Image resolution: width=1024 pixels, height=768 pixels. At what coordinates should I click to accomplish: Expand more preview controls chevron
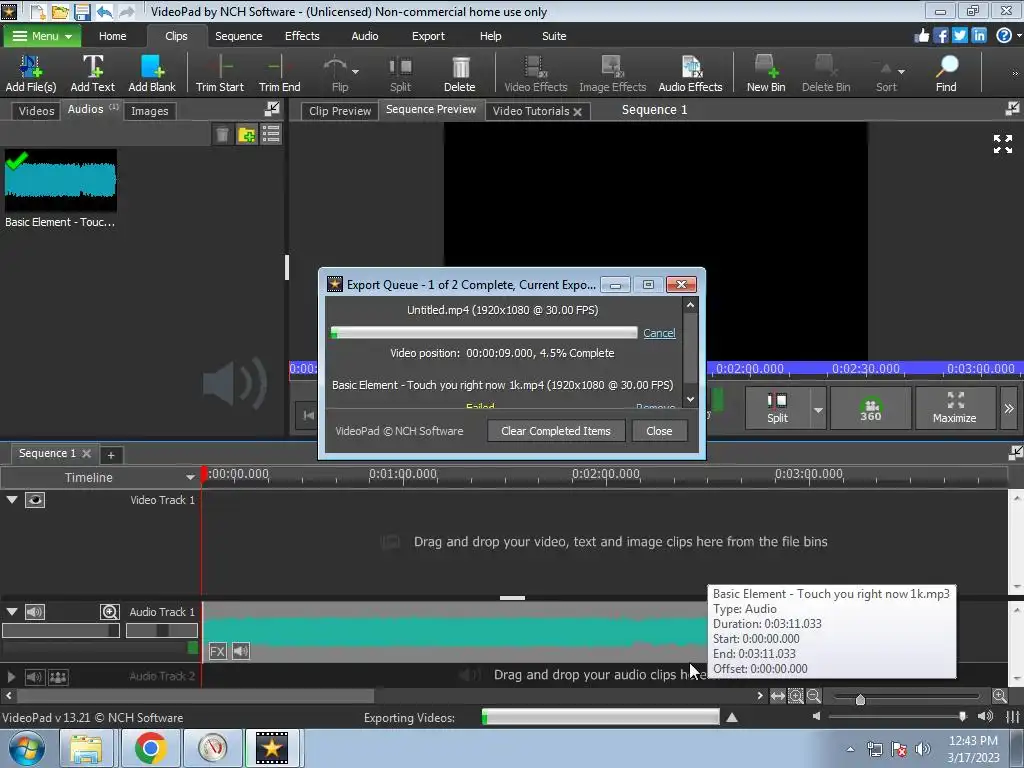click(1009, 408)
